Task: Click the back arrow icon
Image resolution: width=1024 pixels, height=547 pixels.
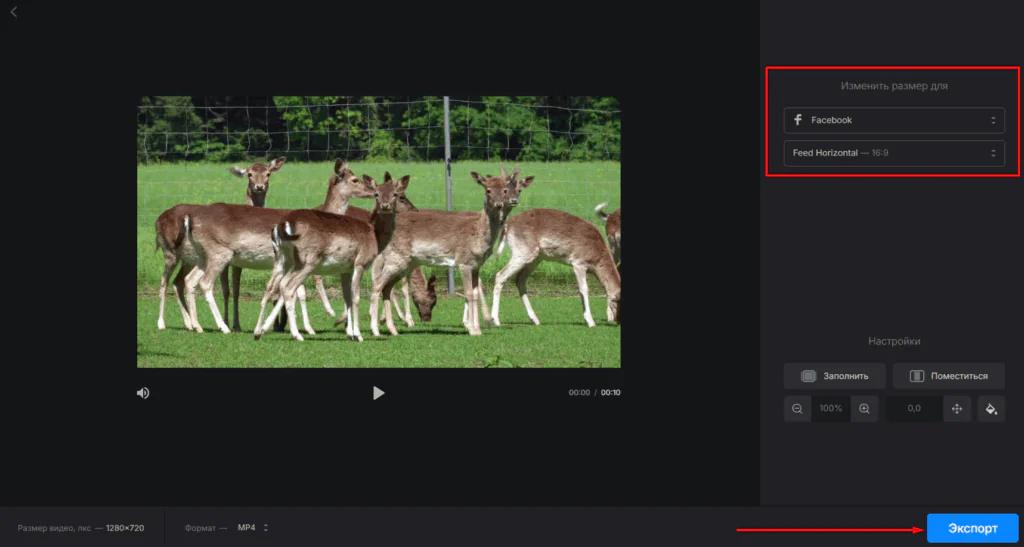Action: point(13,12)
